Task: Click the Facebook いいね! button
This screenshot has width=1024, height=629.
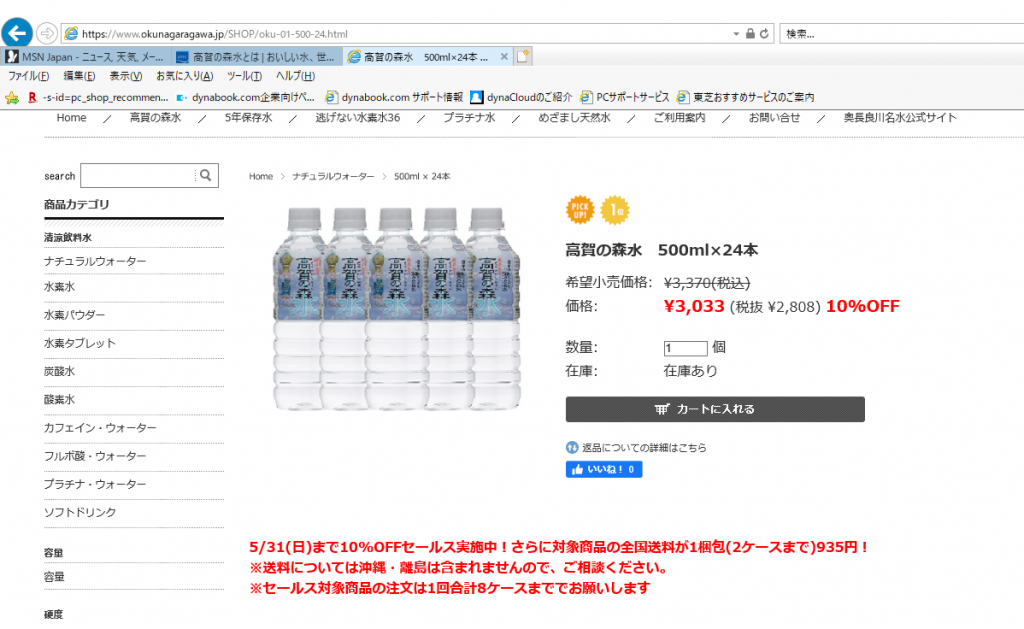Action: [604, 469]
